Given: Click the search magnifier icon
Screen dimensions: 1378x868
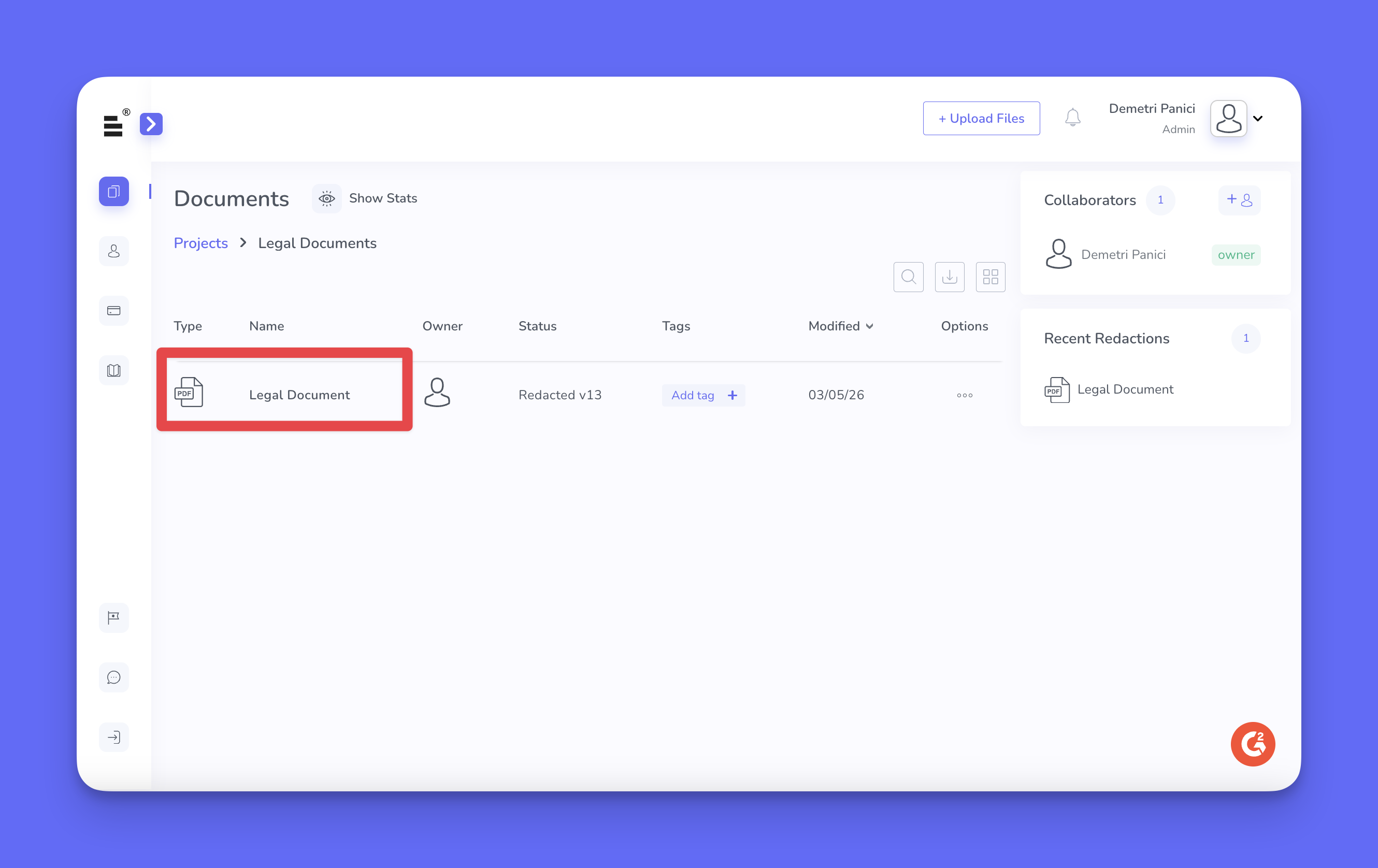Looking at the screenshot, I should click(x=908, y=277).
